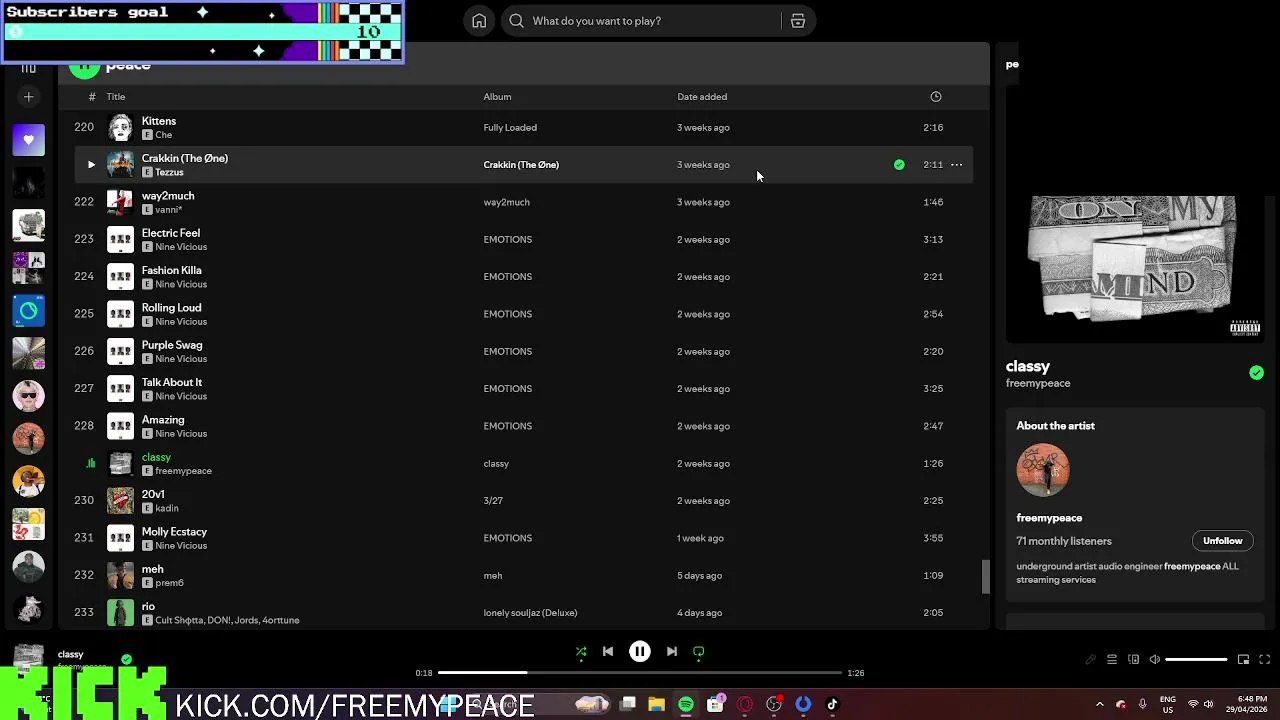
Task: Unfollow the artist freemypeace
Action: [1222, 541]
